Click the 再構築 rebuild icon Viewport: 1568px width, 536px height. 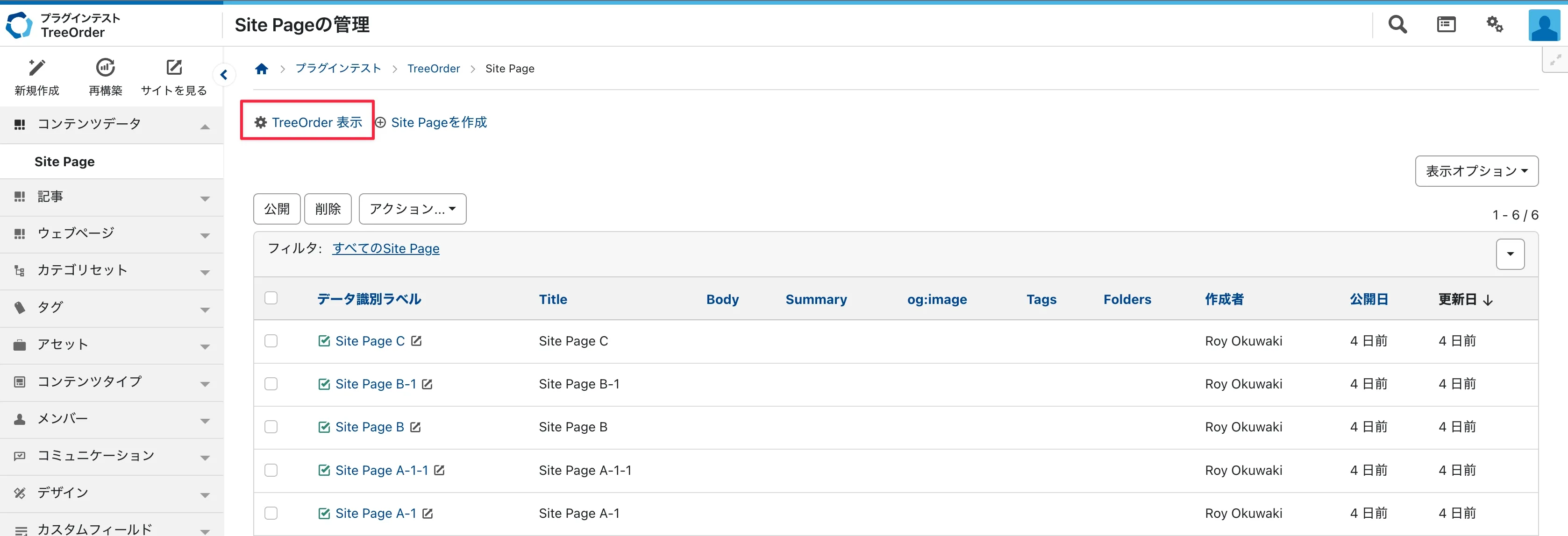(x=105, y=68)
